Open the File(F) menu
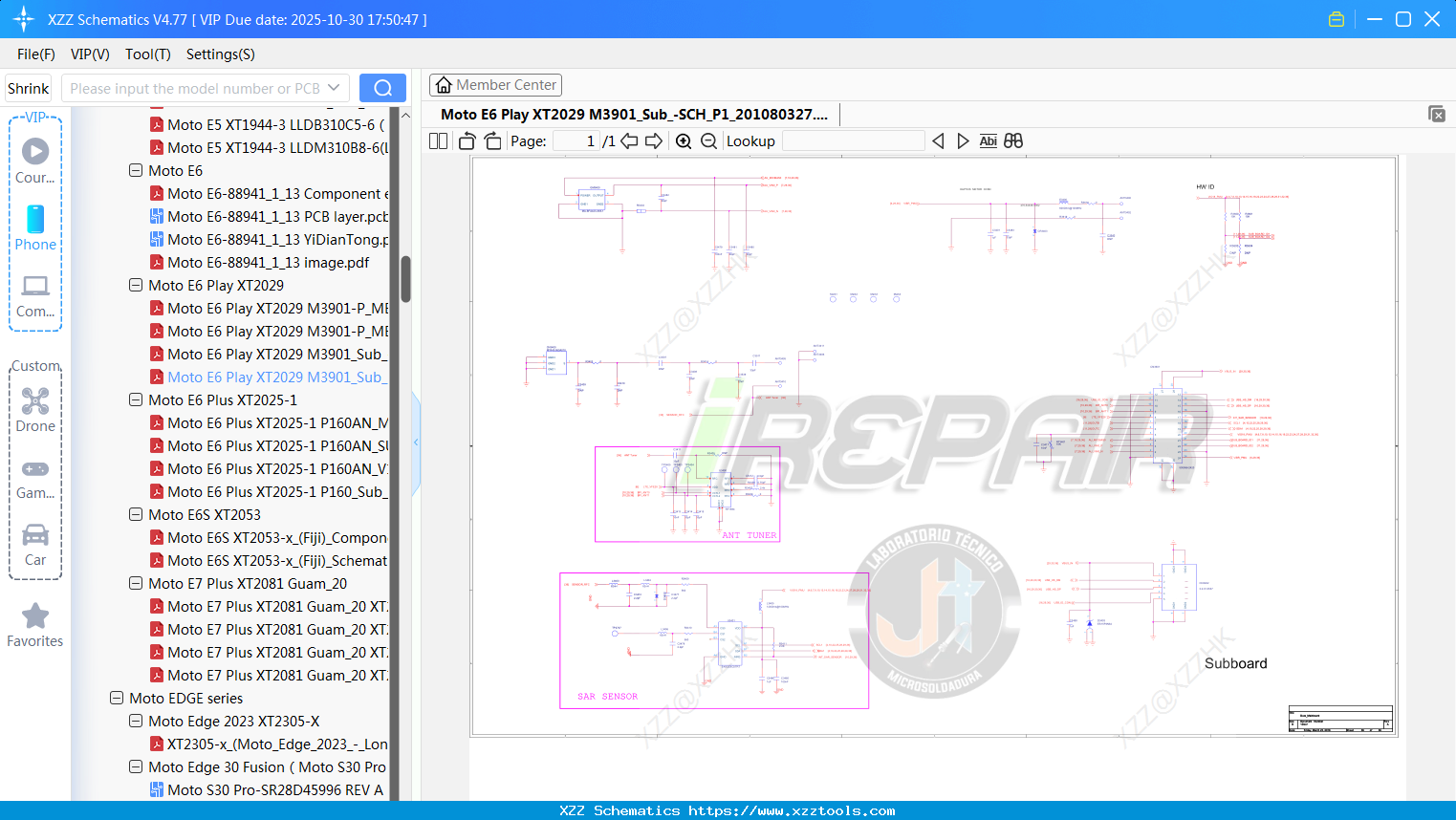 tap(36, 54)
